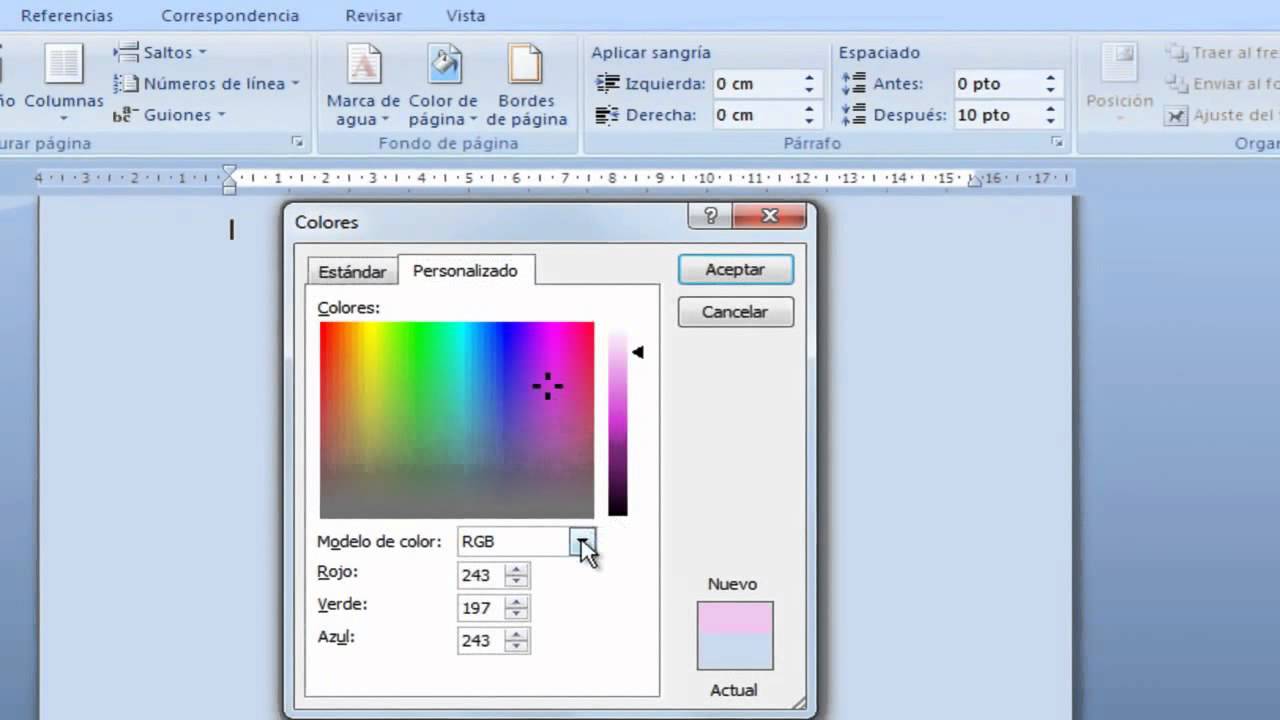Close the Colores dialog
This screenshot has height=720, width=1280.
(769, 215)
